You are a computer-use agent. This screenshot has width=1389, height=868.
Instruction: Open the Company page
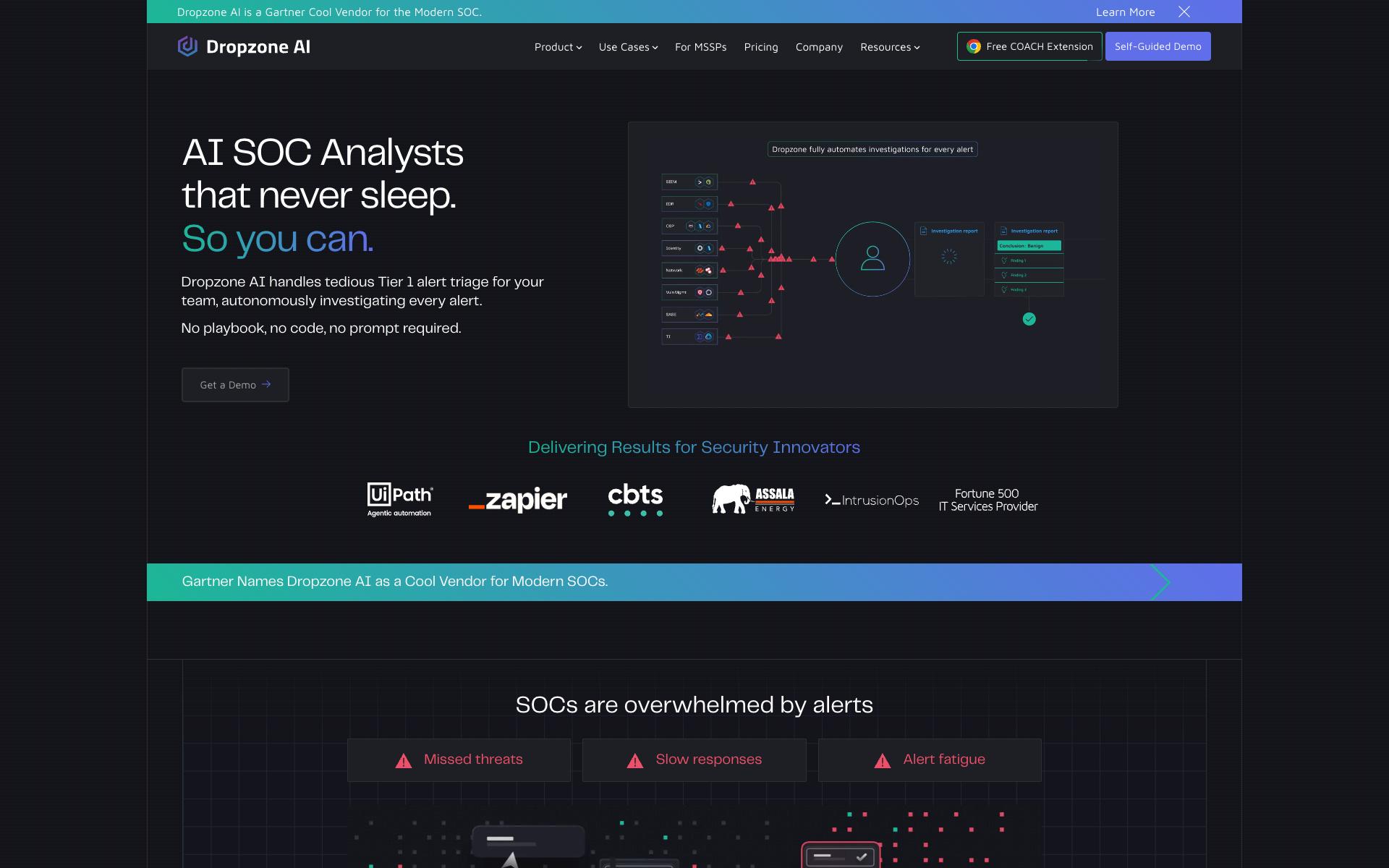coord(819,47)
